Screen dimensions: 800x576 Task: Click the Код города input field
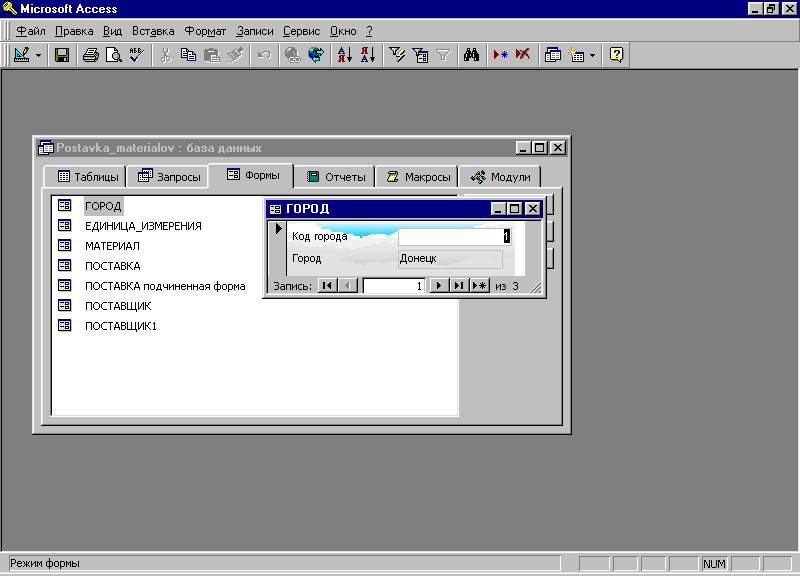[455, 236]
